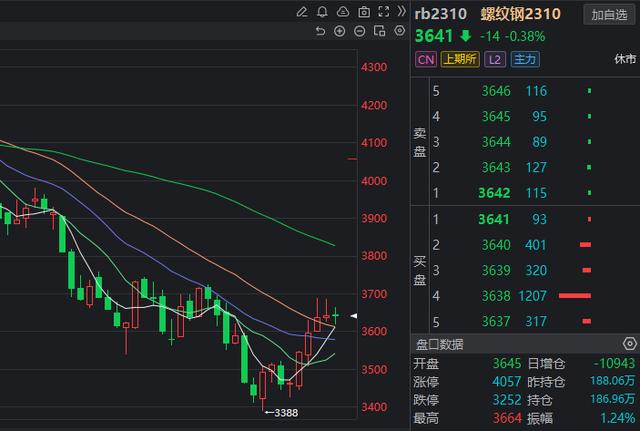
Task: Click the 3388 low price marker
Action: 285,412
